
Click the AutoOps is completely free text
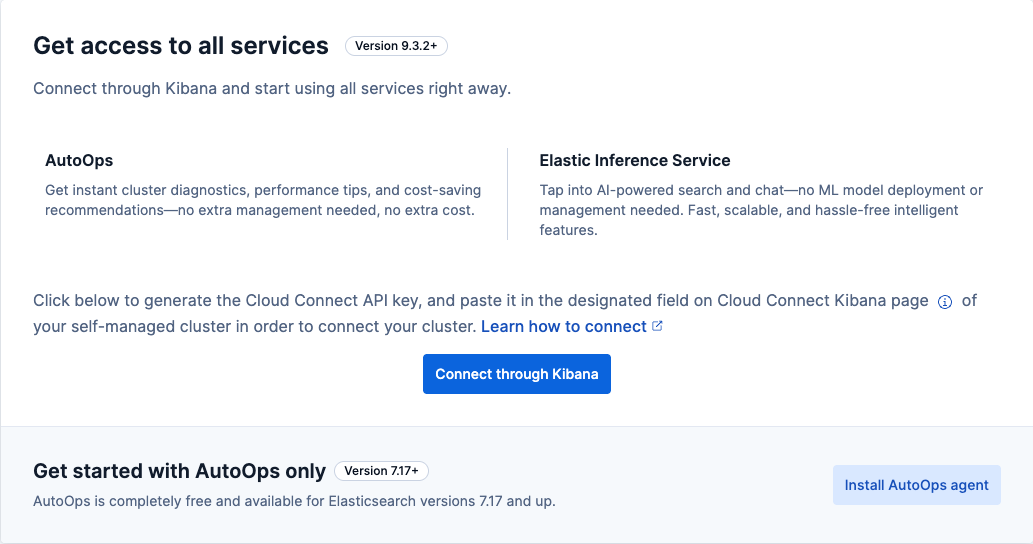click(294, 501)
